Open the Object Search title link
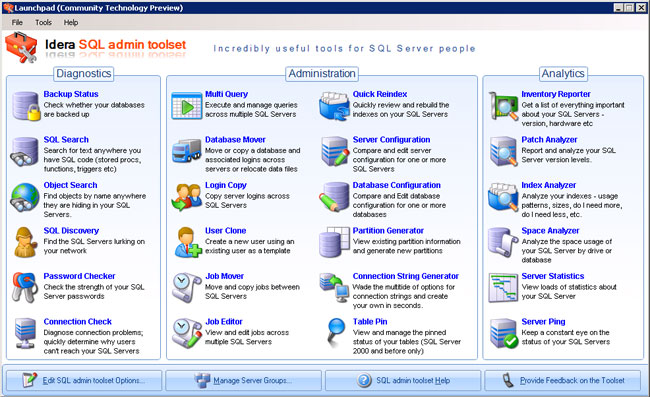650x397 pixels. (70, 185)
